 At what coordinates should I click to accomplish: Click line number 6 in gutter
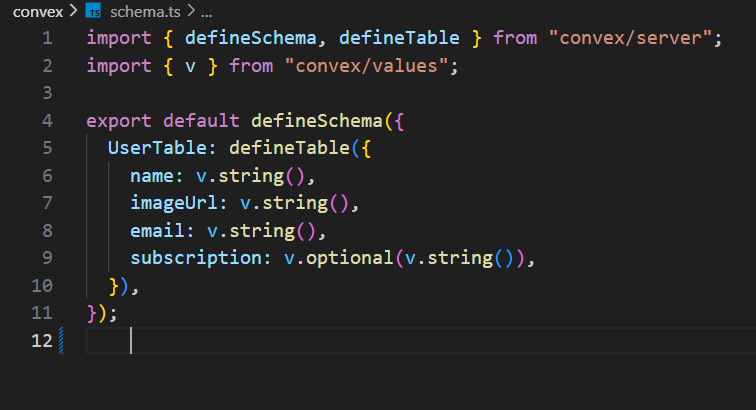pos(47,176)
